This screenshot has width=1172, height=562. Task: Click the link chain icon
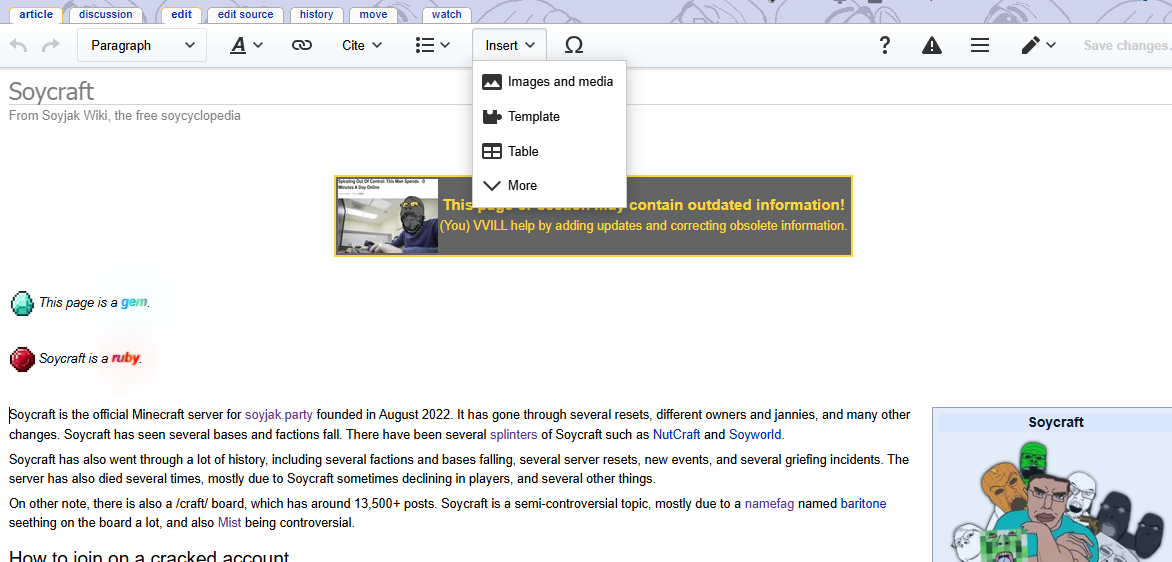301,45
